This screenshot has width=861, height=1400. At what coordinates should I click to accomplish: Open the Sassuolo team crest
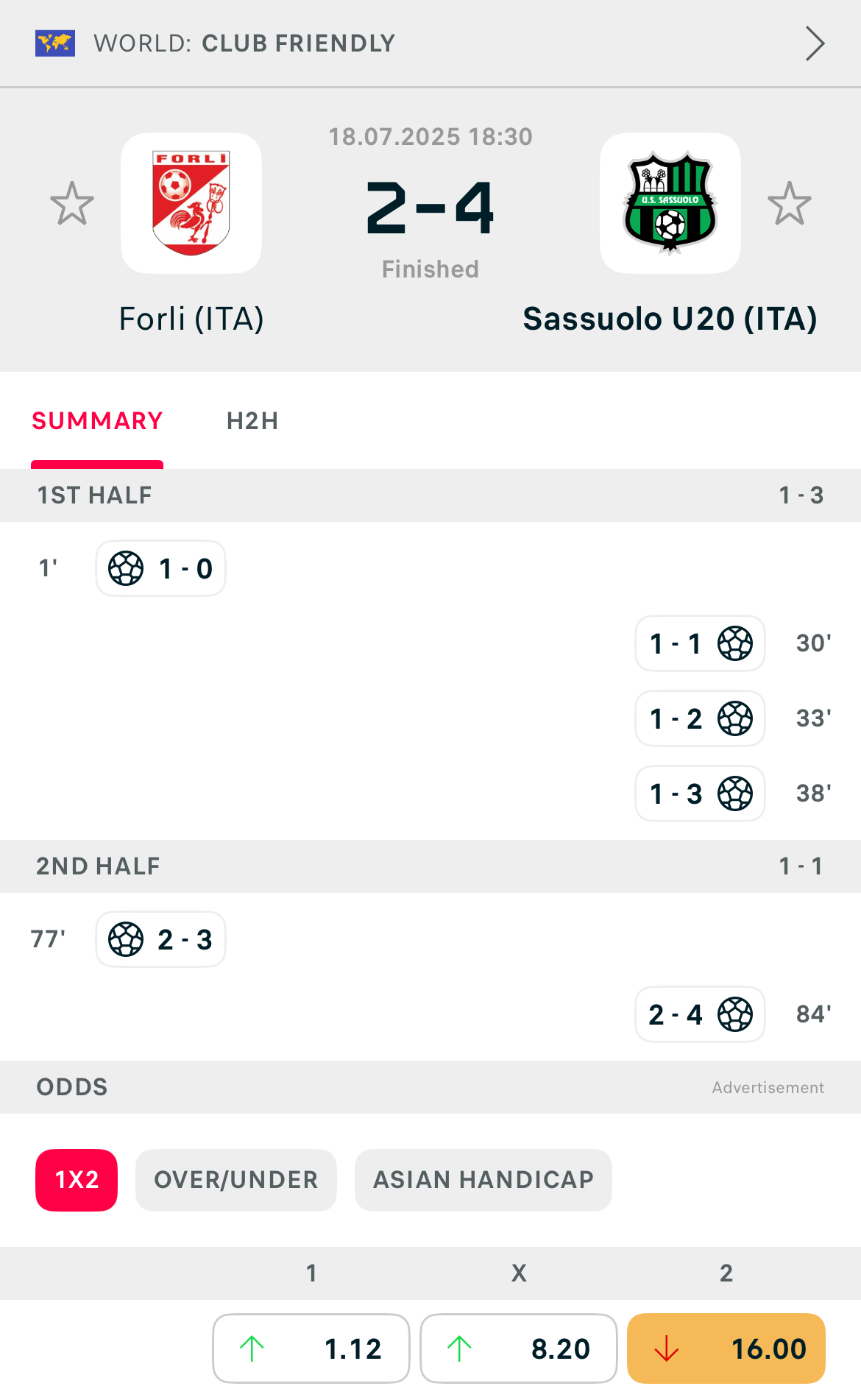[670, 203]
